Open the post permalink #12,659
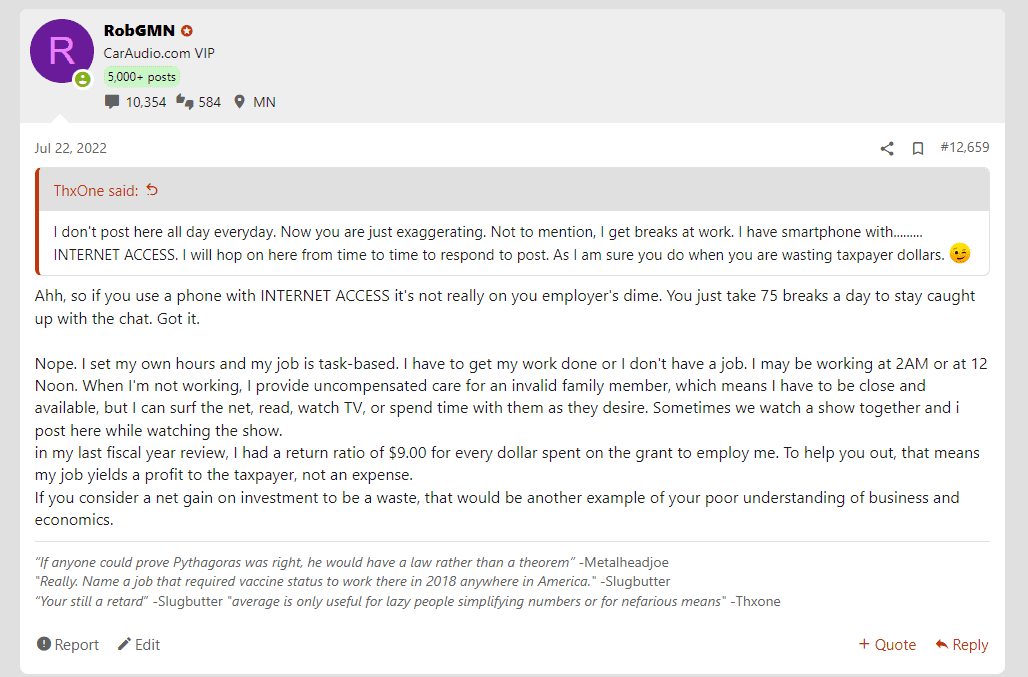The image size is (1028, 677). [x=964, y=147]
